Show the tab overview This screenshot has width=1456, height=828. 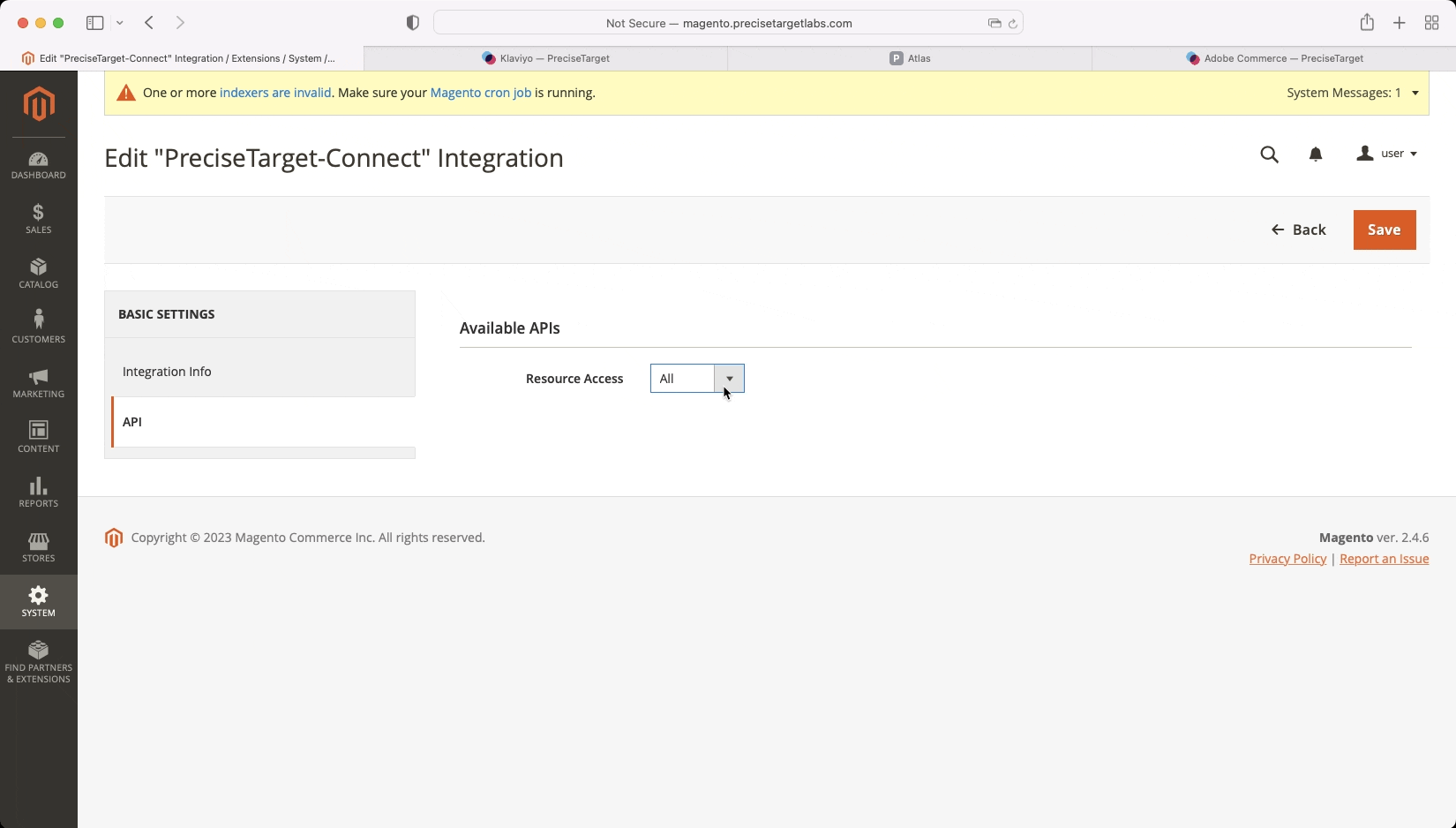click(1431, 23)
